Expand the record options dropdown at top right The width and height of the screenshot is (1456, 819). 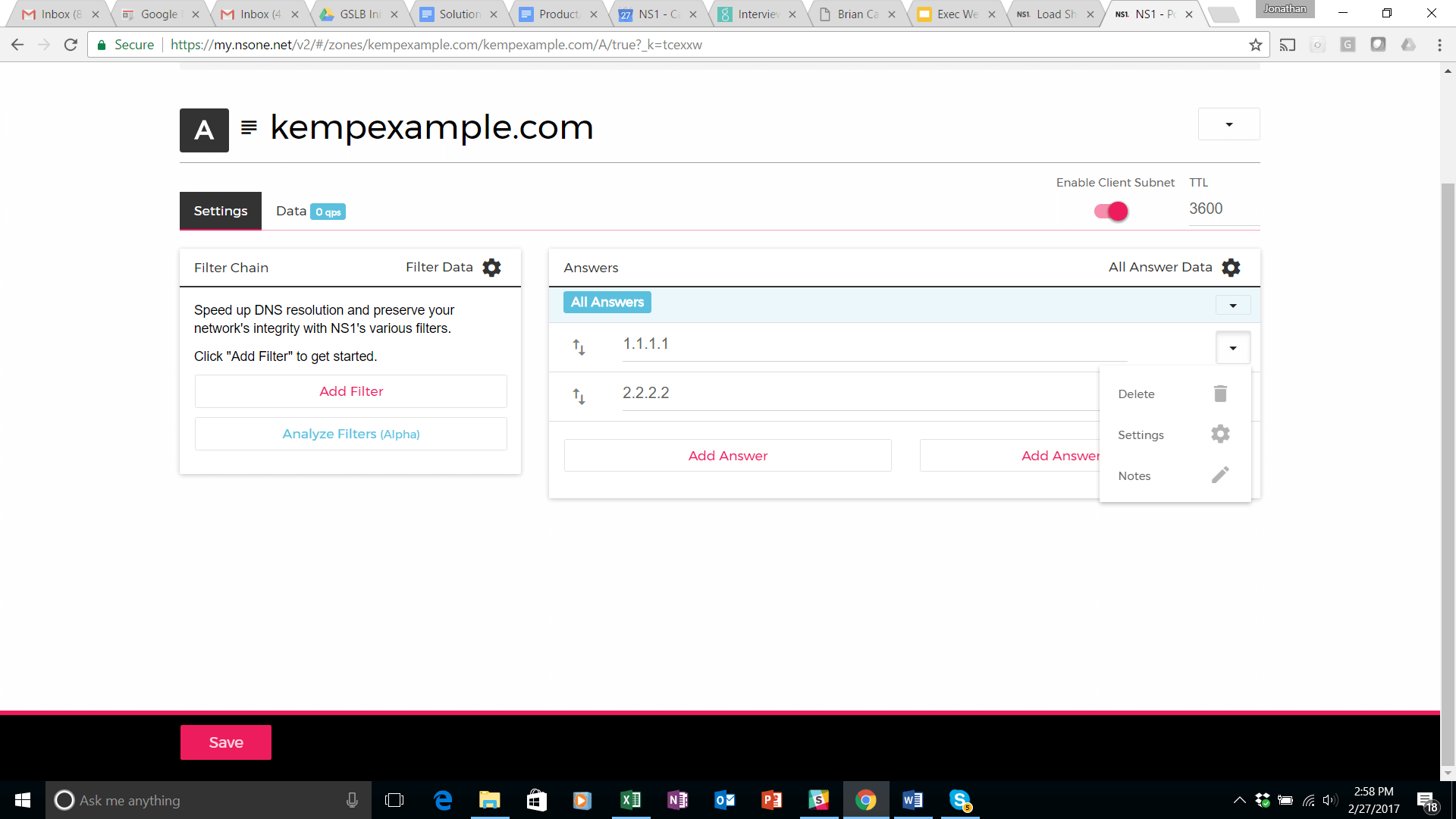pyautogui.click(x=1228, y=124)
